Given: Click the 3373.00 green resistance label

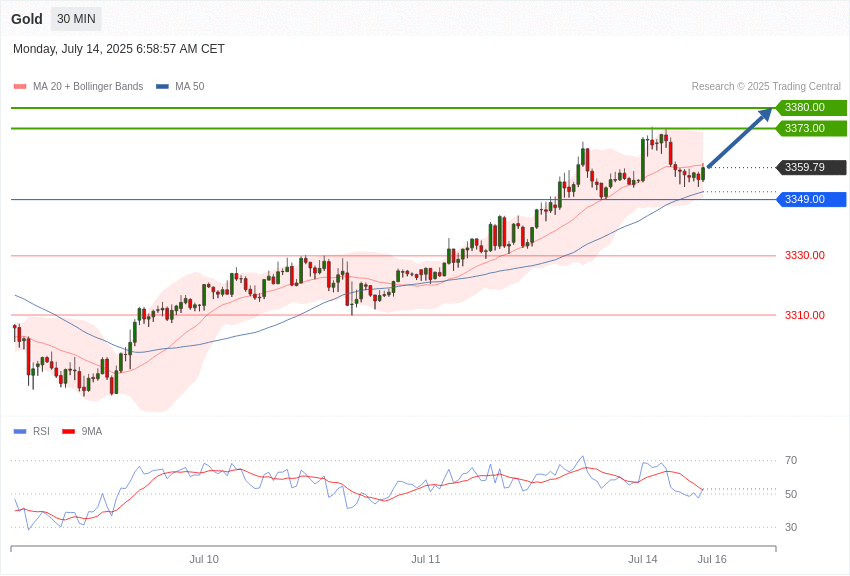Looking at the screenshot, I should [811, 128].
